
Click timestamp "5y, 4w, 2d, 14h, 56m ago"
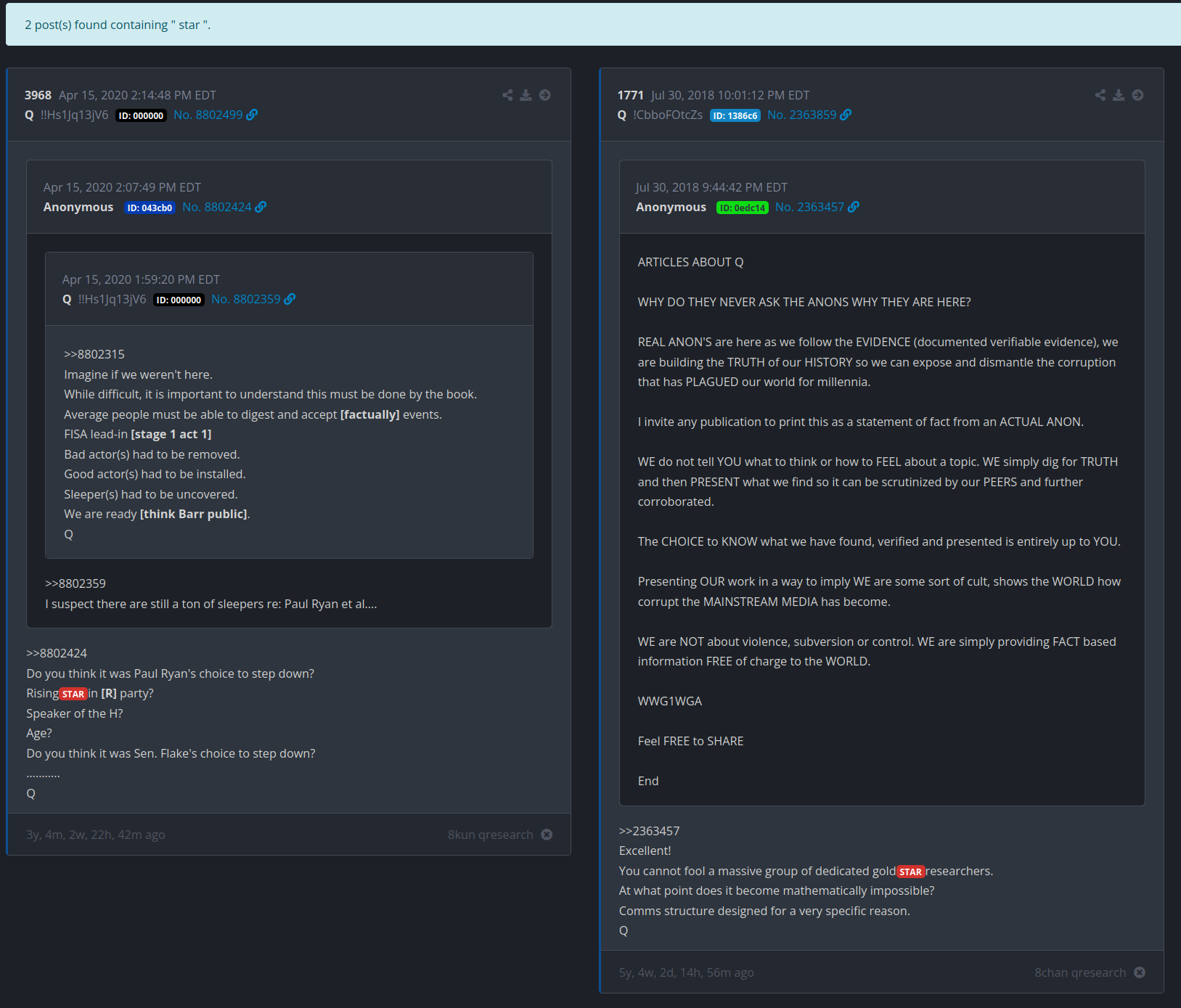(x=686, y=972)
